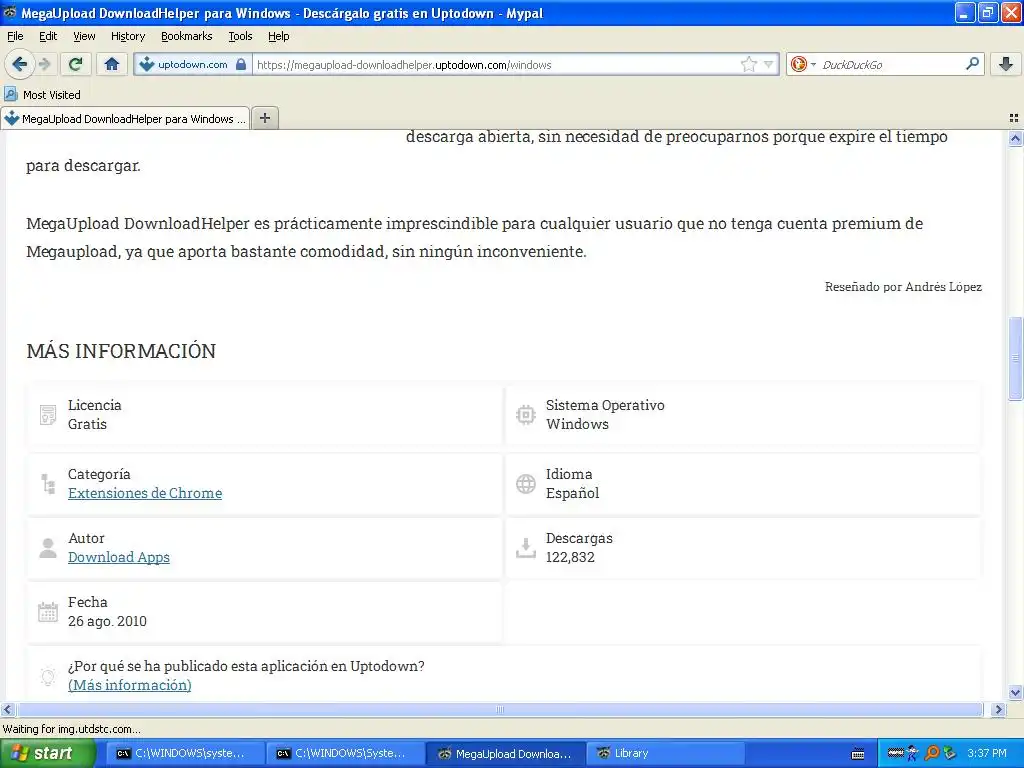Screen dimensions: 1024x768
Task: Open the (Más información) link
Action: click(130, 685)
